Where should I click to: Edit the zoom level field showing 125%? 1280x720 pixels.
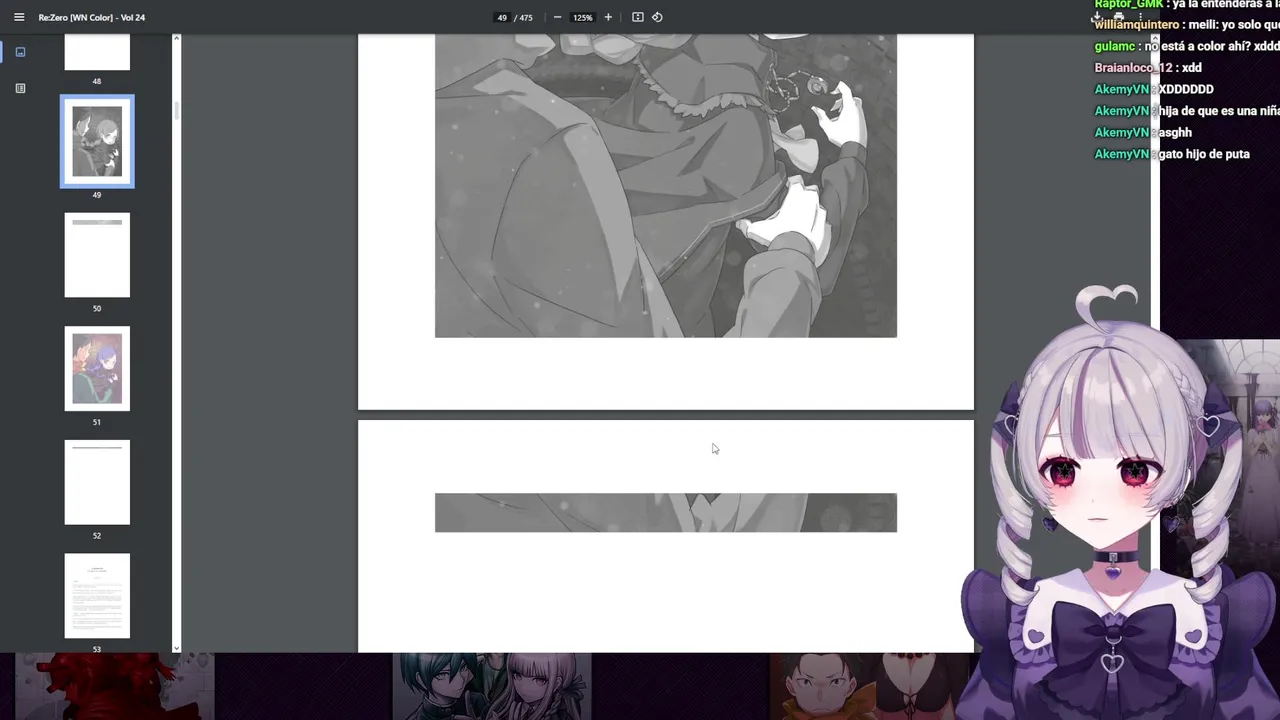tap(583, 17)
